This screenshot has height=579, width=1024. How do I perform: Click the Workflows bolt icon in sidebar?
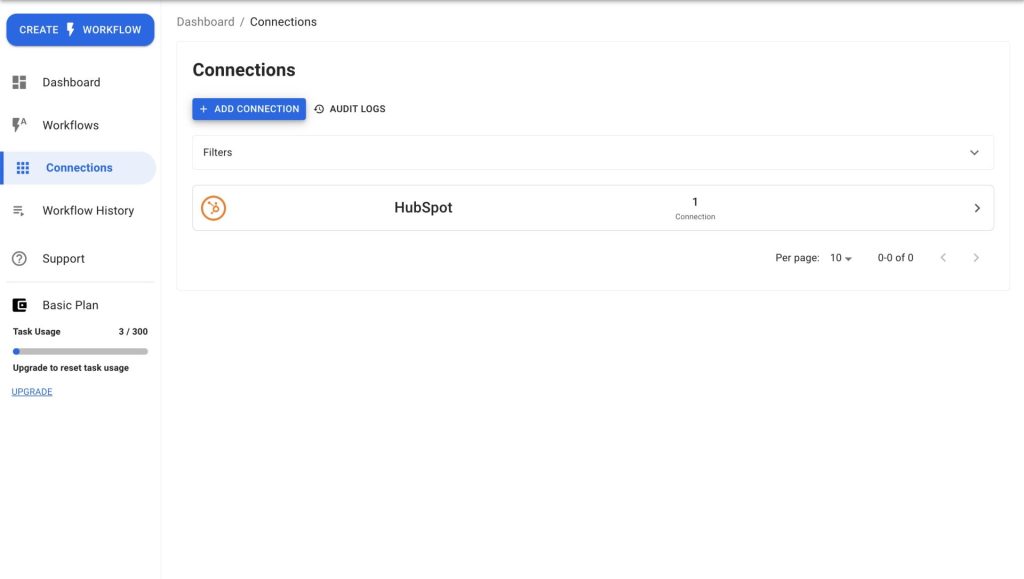coord(20,125)
